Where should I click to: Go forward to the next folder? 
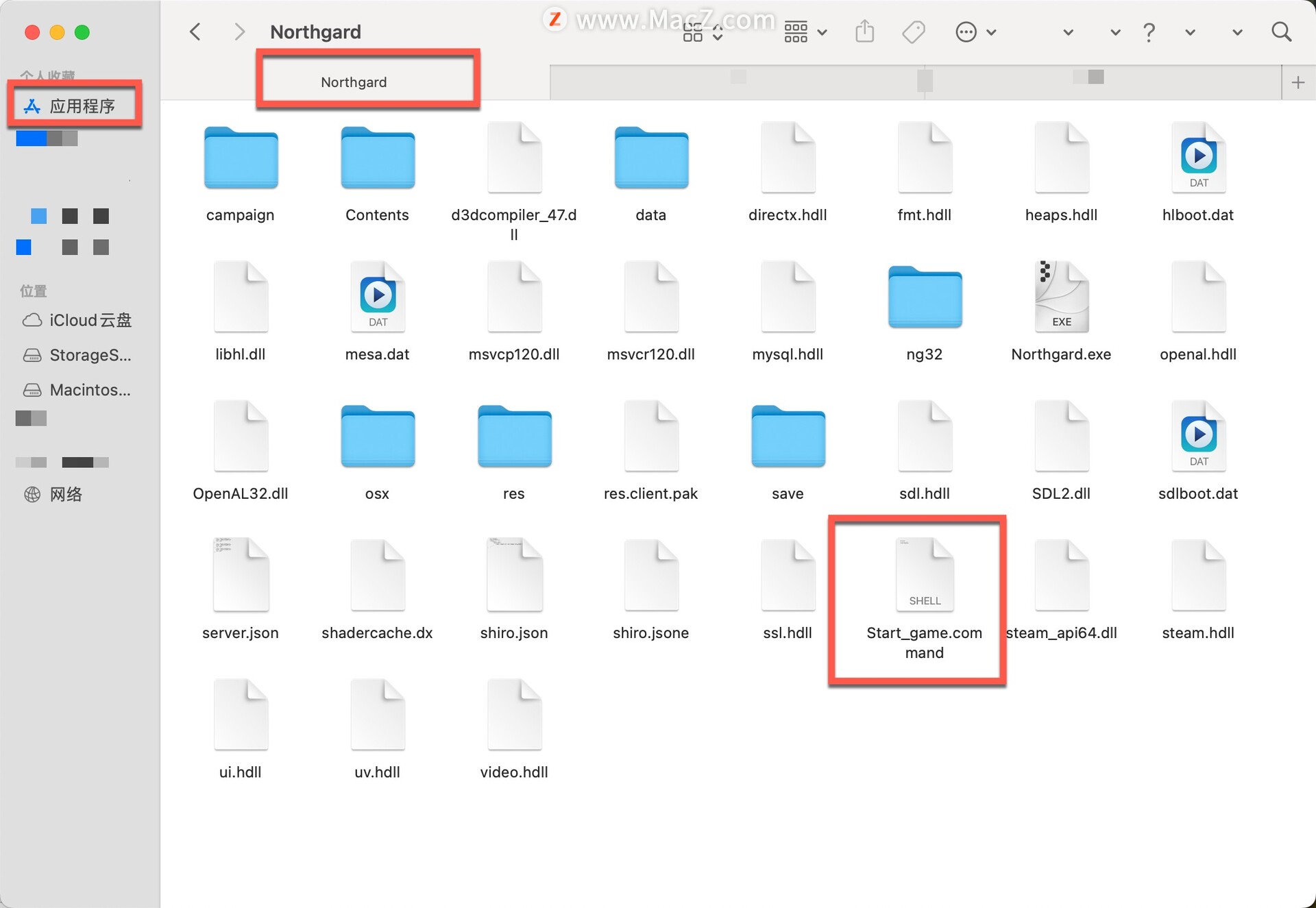coord(239,32)
